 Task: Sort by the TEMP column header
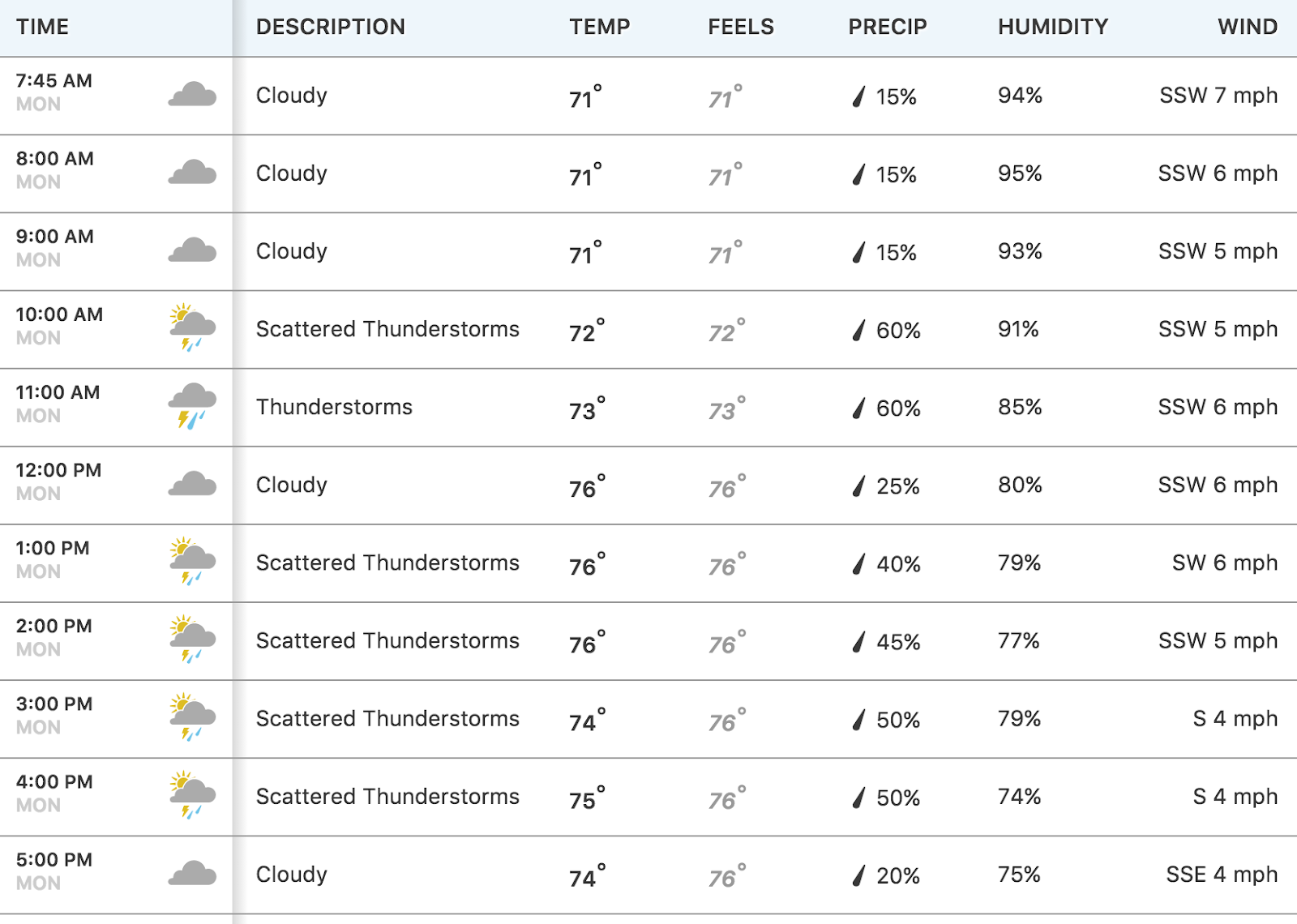click(599, 27)
